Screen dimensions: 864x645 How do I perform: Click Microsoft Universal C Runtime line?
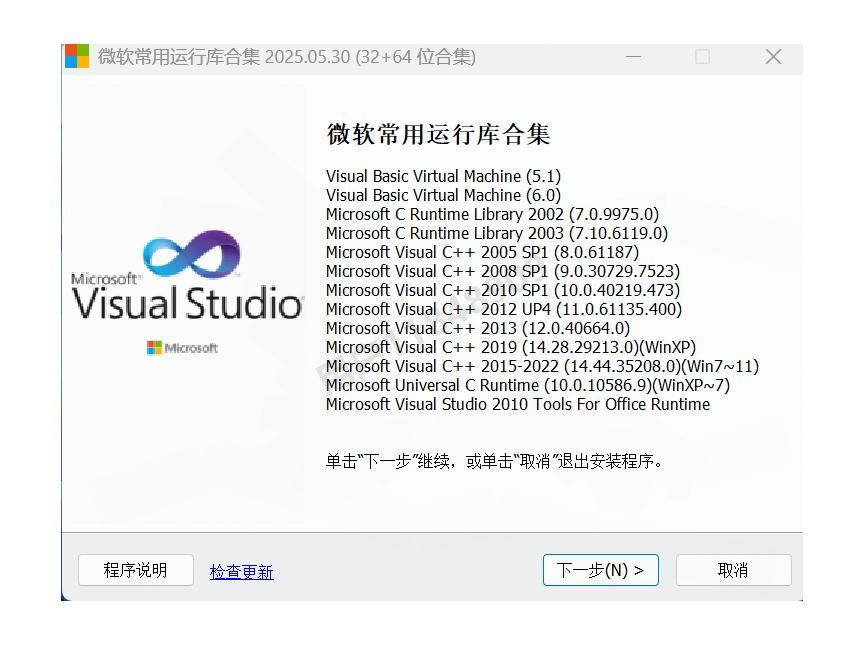pyautogui.click(x=527, y=385)
